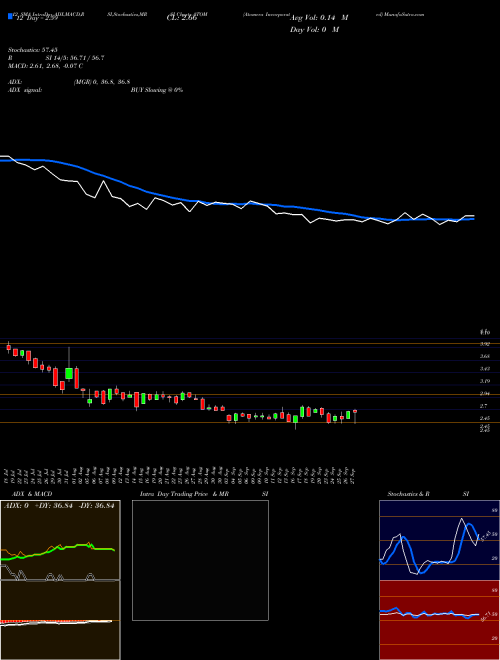Viewport: 500px width, 660px height.
Task: Click the 'MACD: 2.61, 2.68, -0.07 C' line
Action: (x=45, y=66)
